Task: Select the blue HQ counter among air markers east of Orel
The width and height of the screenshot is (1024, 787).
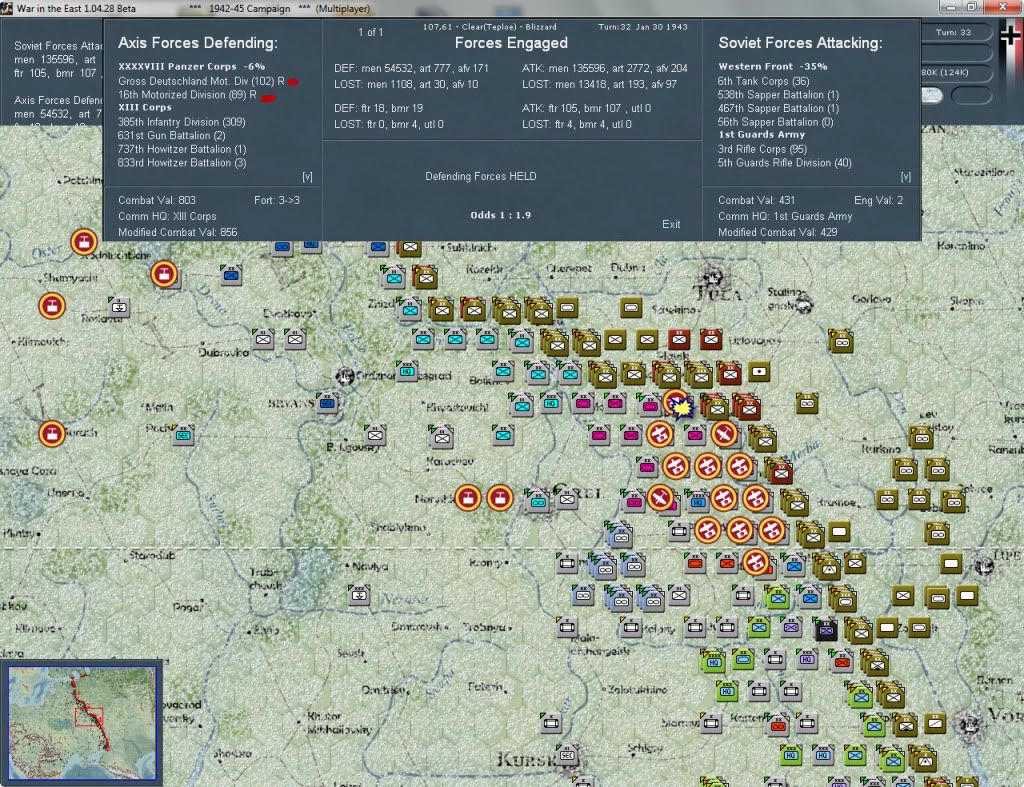Action: tap(697, 501)
